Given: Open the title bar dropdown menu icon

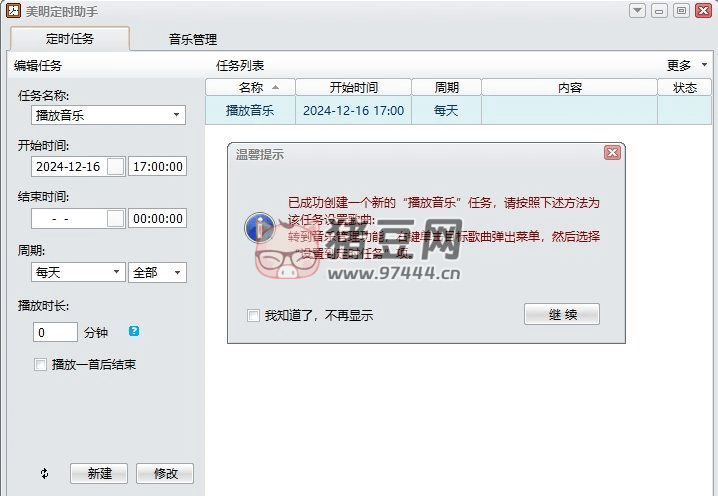Looking at the screenshot, I should click(x=637, y=10).
